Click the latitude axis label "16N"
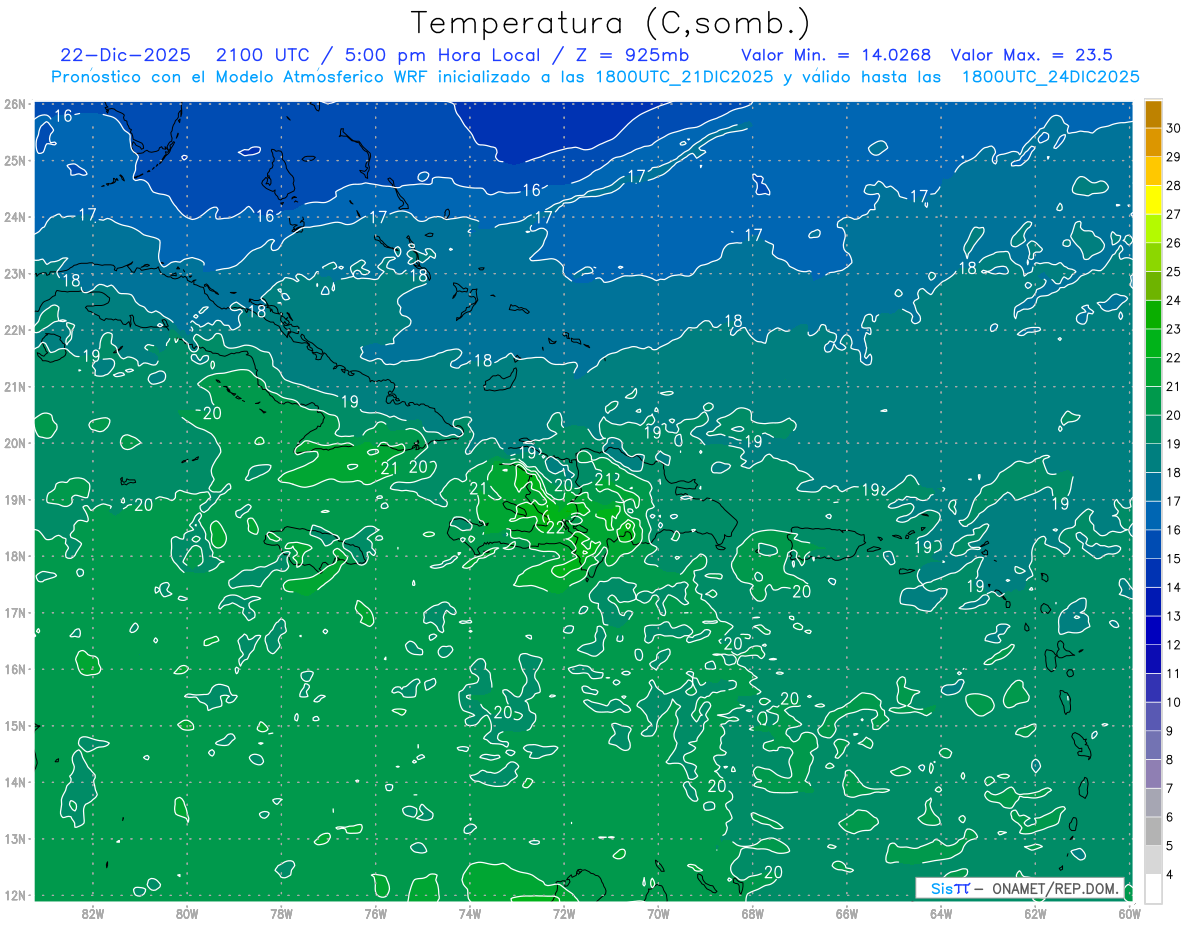This screenshot has width=1200, height=927. pyautogui.click(x=15, y=669)
